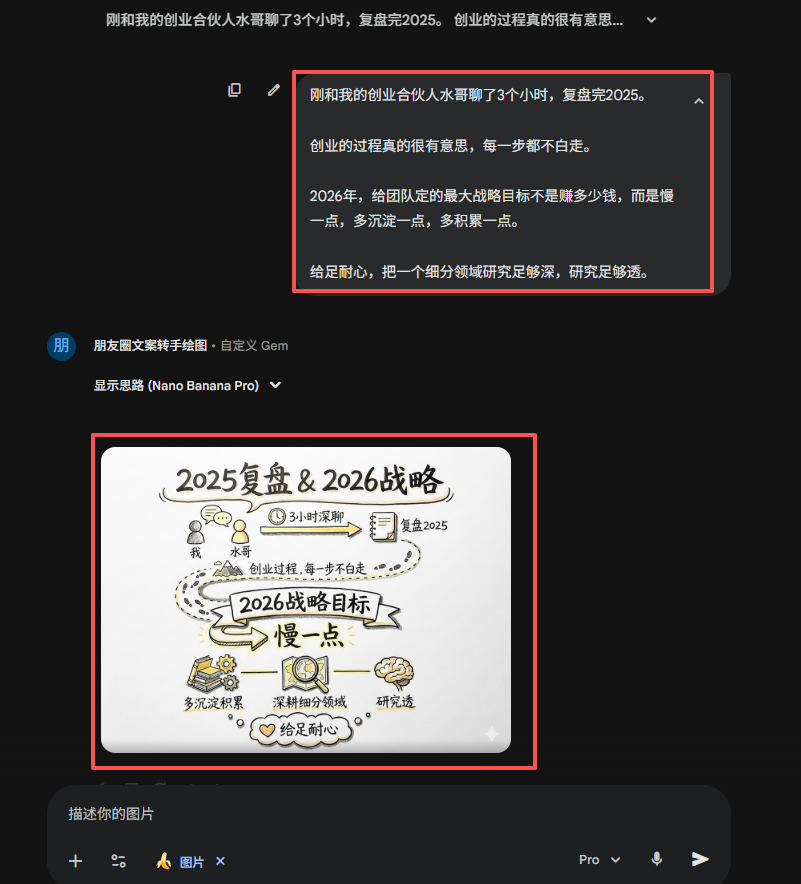Open the tools sliders icon in input bar
This screenshot has height=884, width=801.
(x=118, y=861)
